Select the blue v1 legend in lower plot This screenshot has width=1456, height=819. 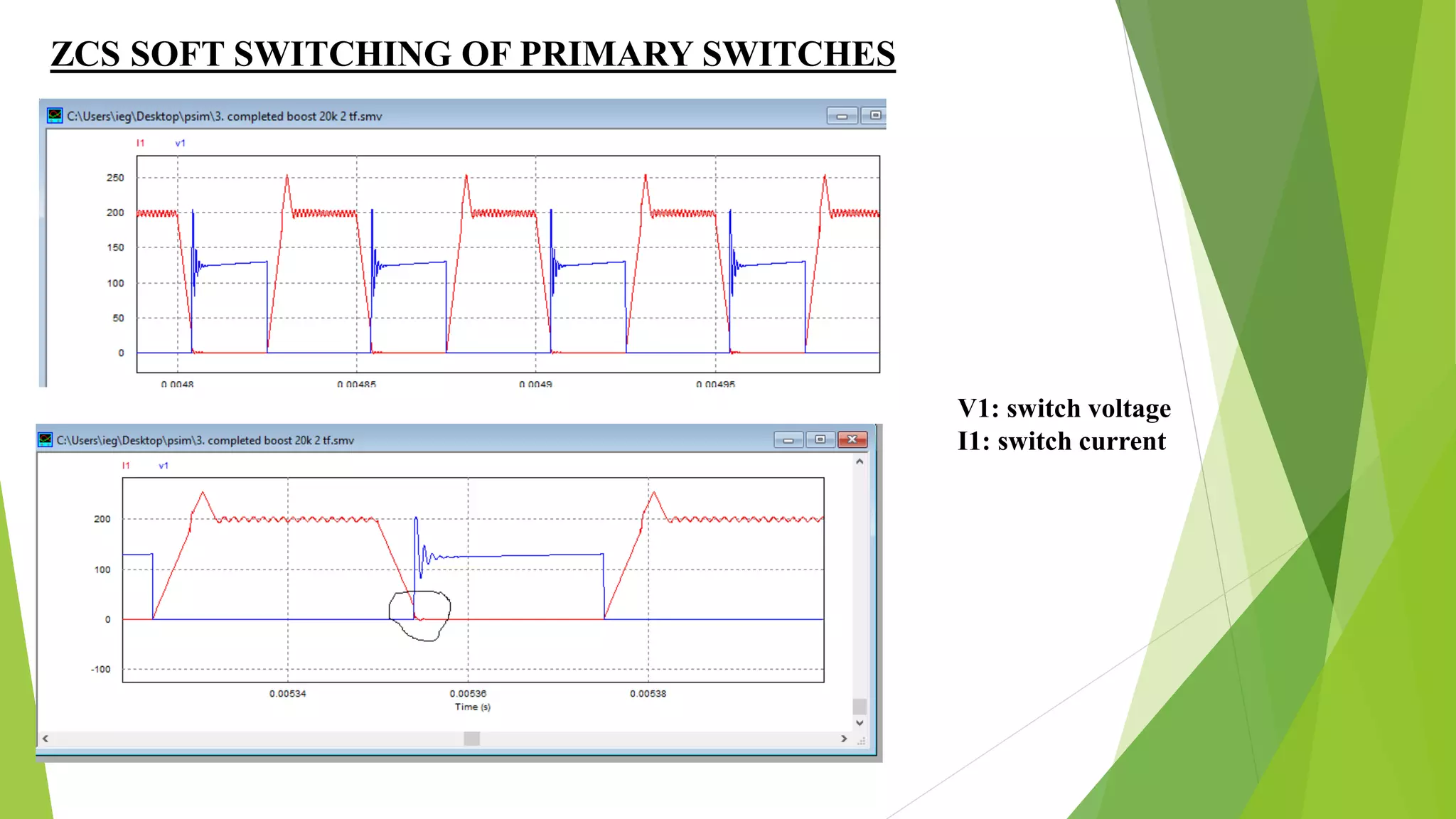point(164,466)
